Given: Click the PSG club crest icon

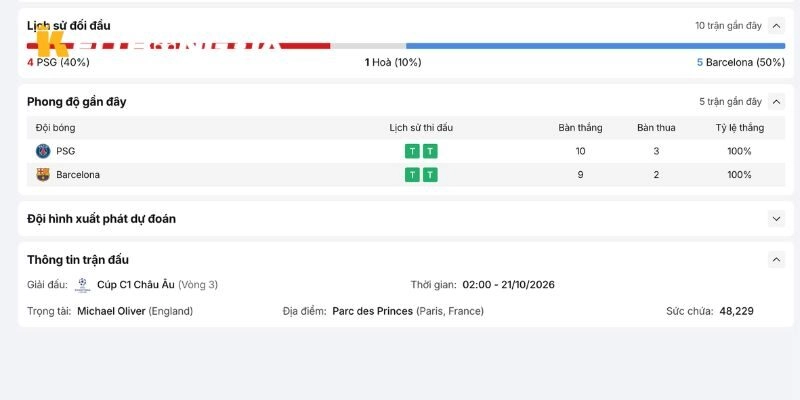Looking at the screenshot, I should tap(43, 151).
